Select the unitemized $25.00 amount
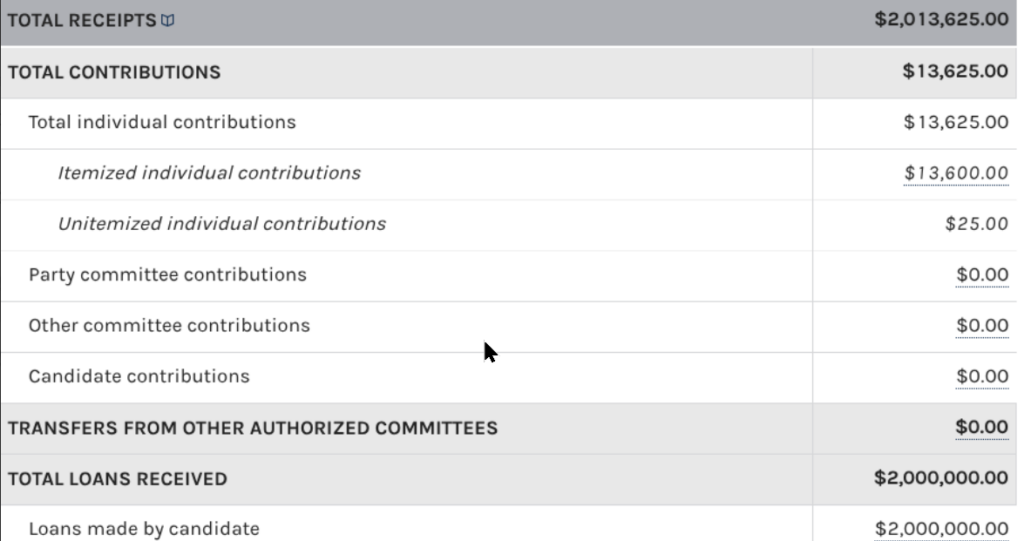The height and width of the screenshot is (541, 1024). 977,224
